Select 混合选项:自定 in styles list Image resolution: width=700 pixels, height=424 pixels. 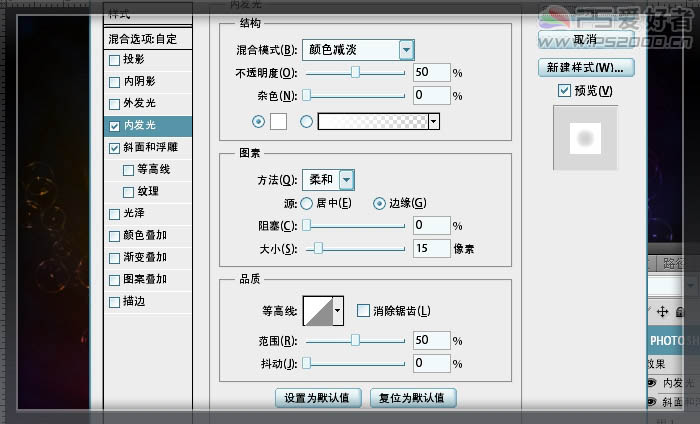pyautogui.click(x=148, y=39)
